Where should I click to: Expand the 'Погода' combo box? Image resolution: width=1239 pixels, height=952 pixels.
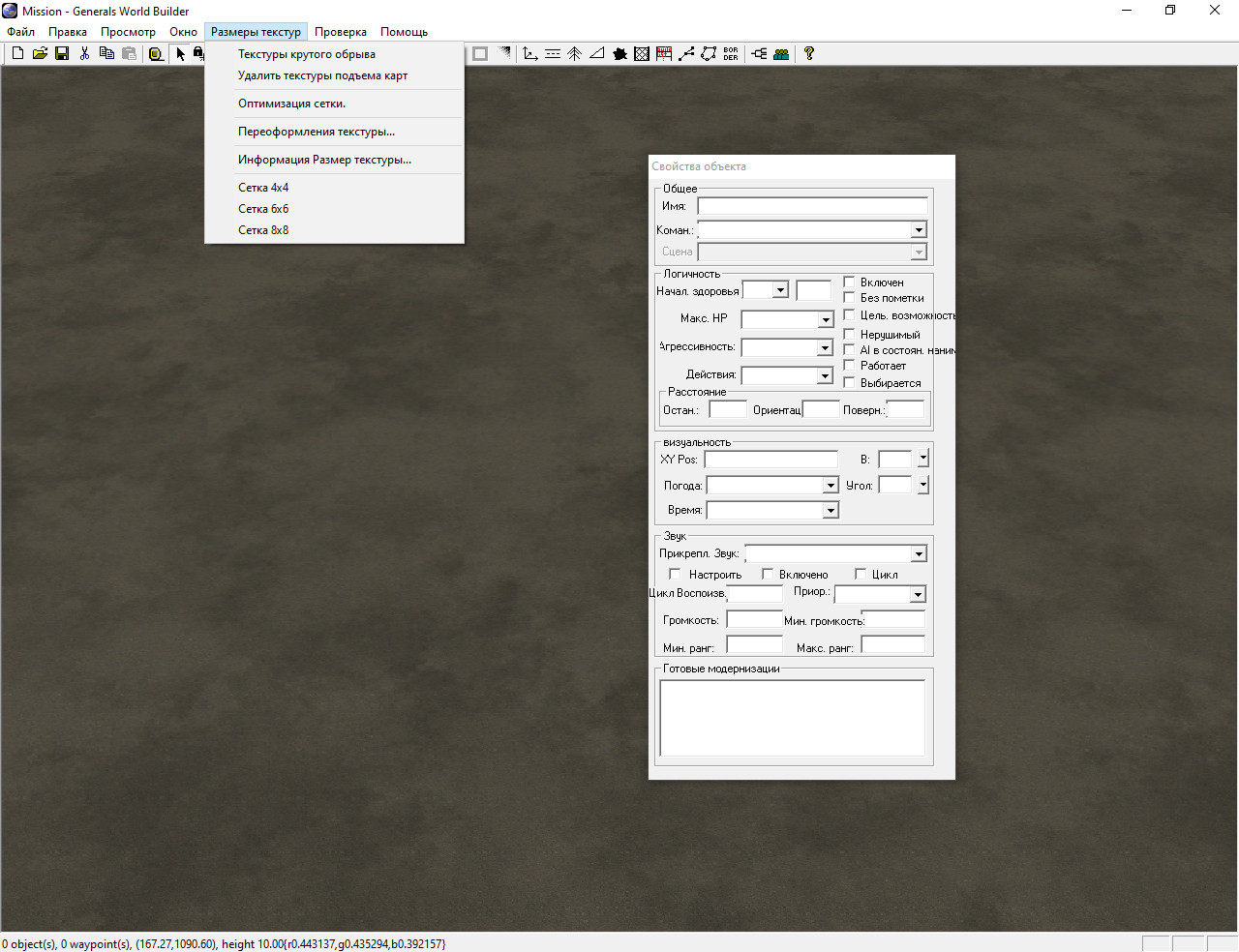pyautogui.click(x=830, y=486)
